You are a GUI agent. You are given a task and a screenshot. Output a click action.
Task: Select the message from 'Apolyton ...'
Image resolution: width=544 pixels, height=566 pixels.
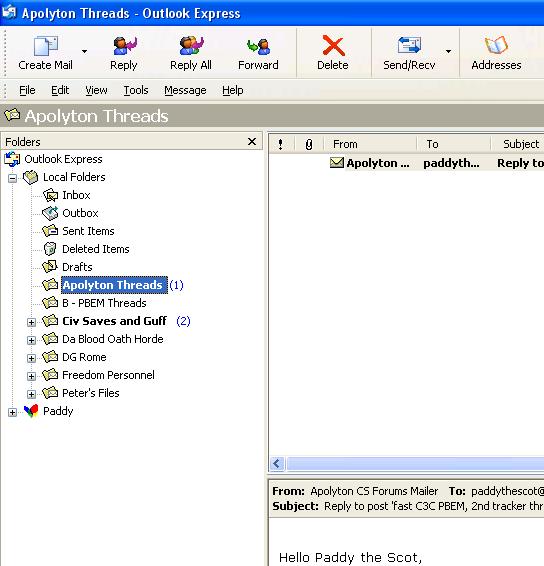click(x=378, y=163)
